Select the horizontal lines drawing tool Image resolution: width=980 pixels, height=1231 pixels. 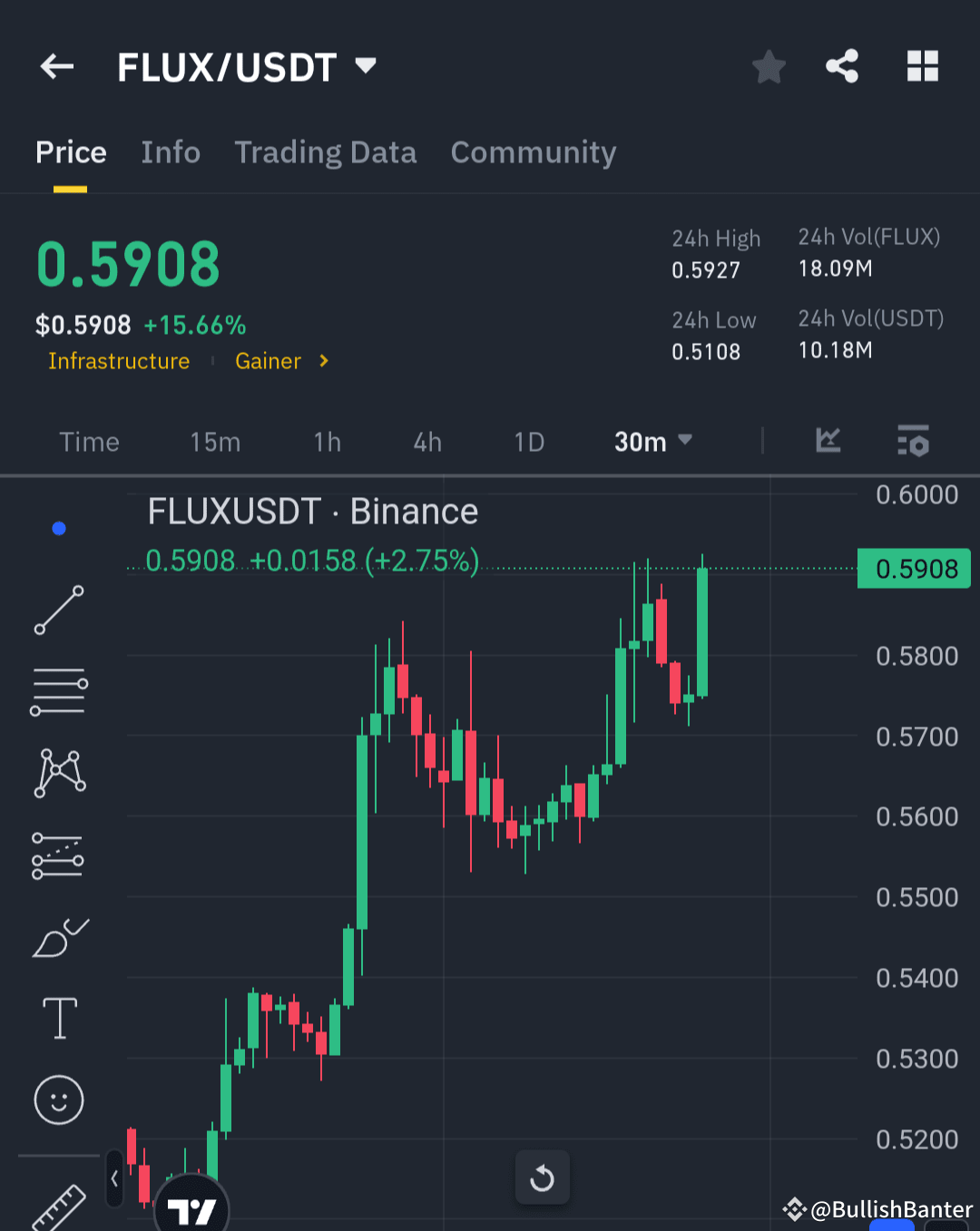(x=58, y=691)
